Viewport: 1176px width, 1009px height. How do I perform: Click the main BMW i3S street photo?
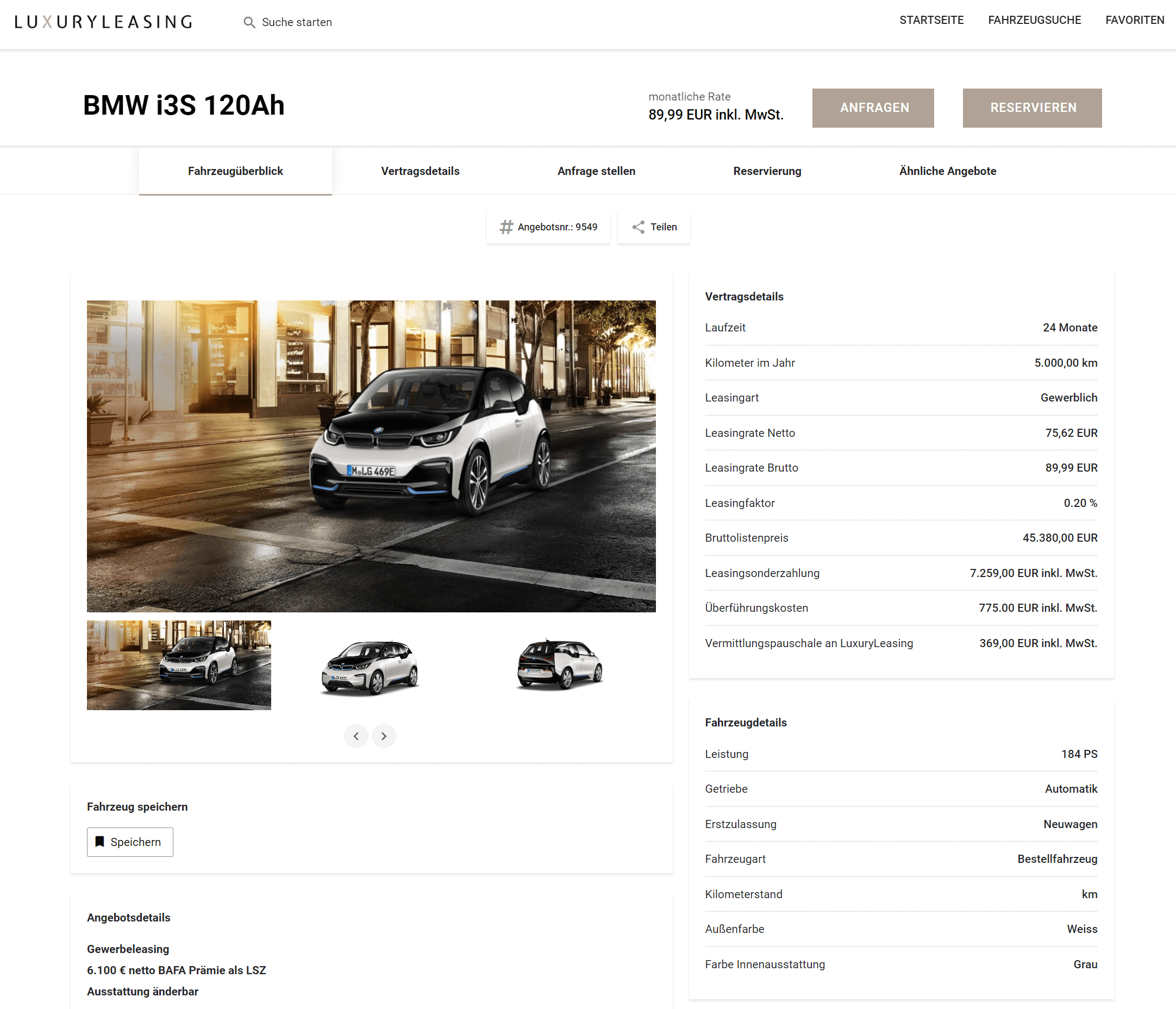click(x=371, y=456)
